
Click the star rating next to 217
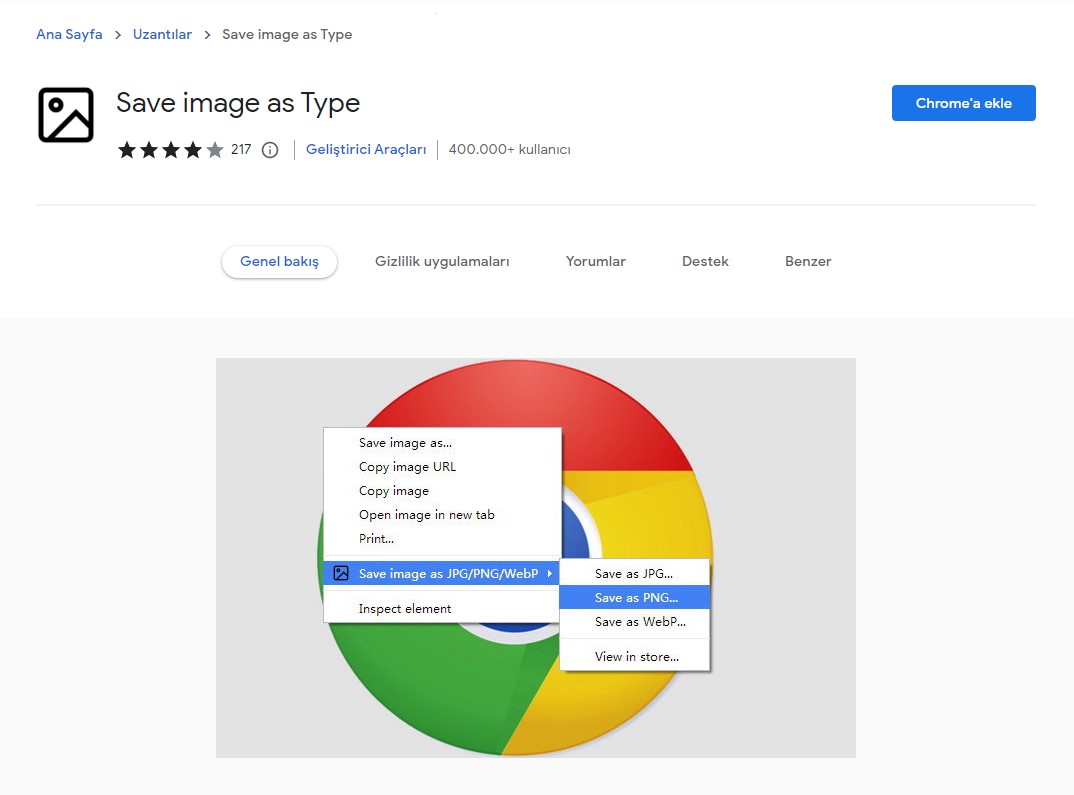pos(171,149)
